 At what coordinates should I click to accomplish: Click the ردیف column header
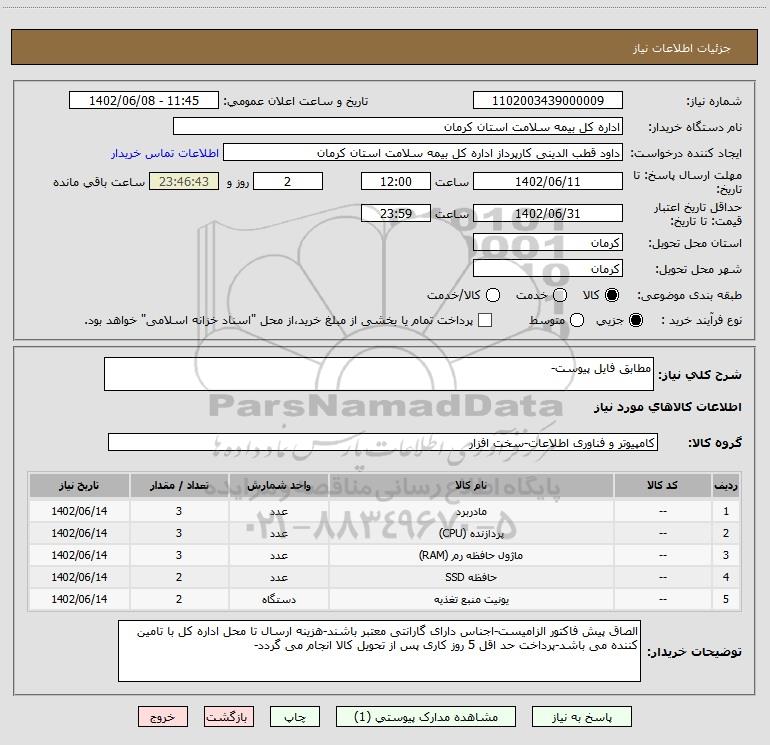(x=726, y=485)
